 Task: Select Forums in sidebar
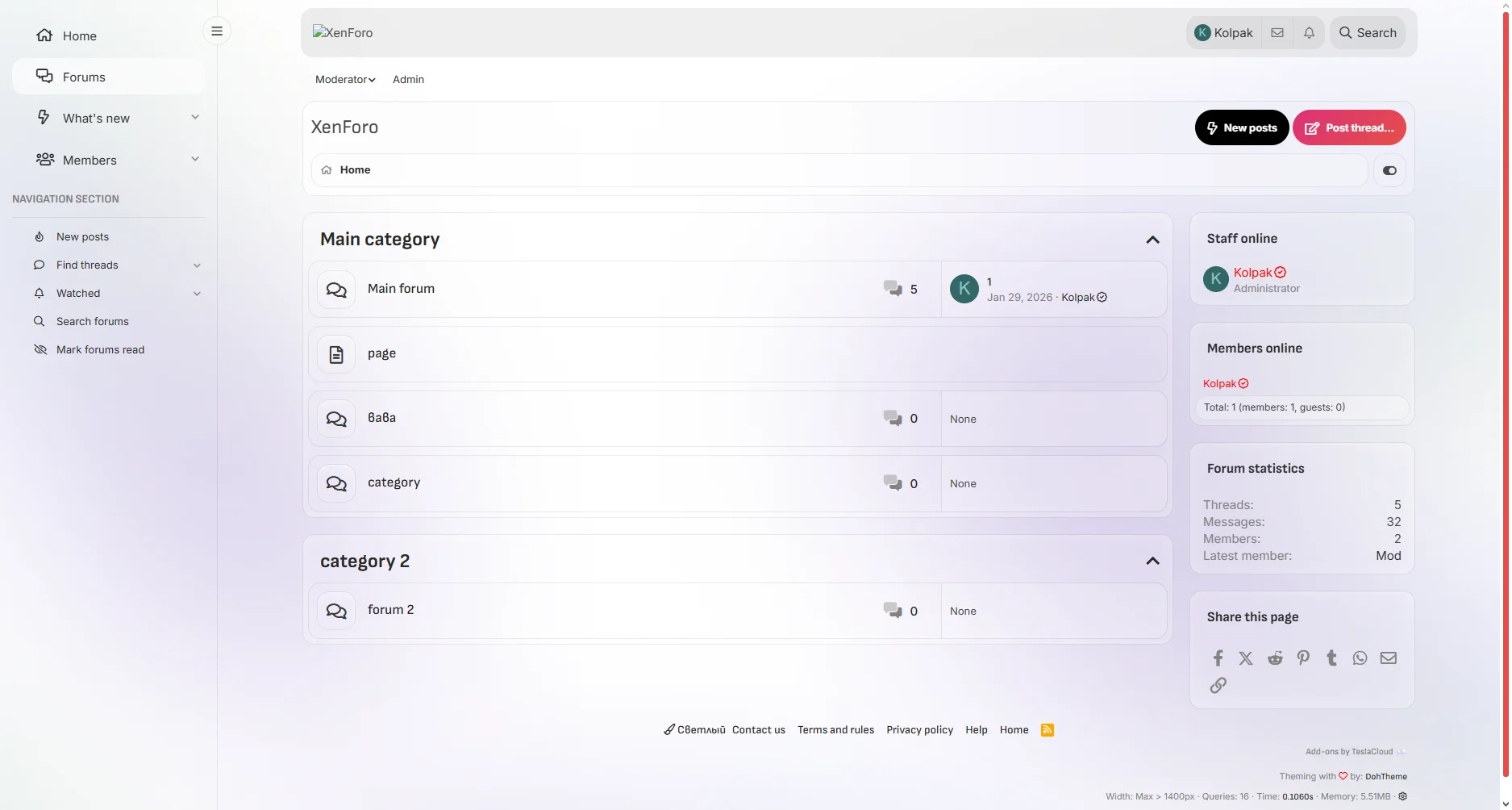(x=108, y=77)
